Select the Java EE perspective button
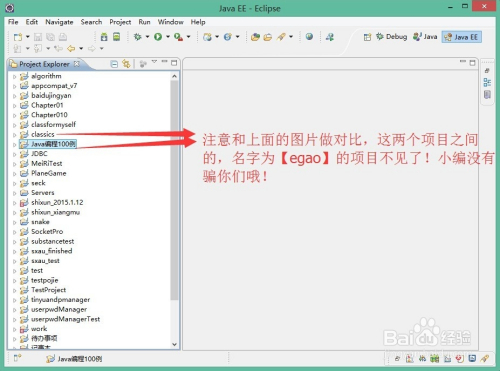 [462, 37]
